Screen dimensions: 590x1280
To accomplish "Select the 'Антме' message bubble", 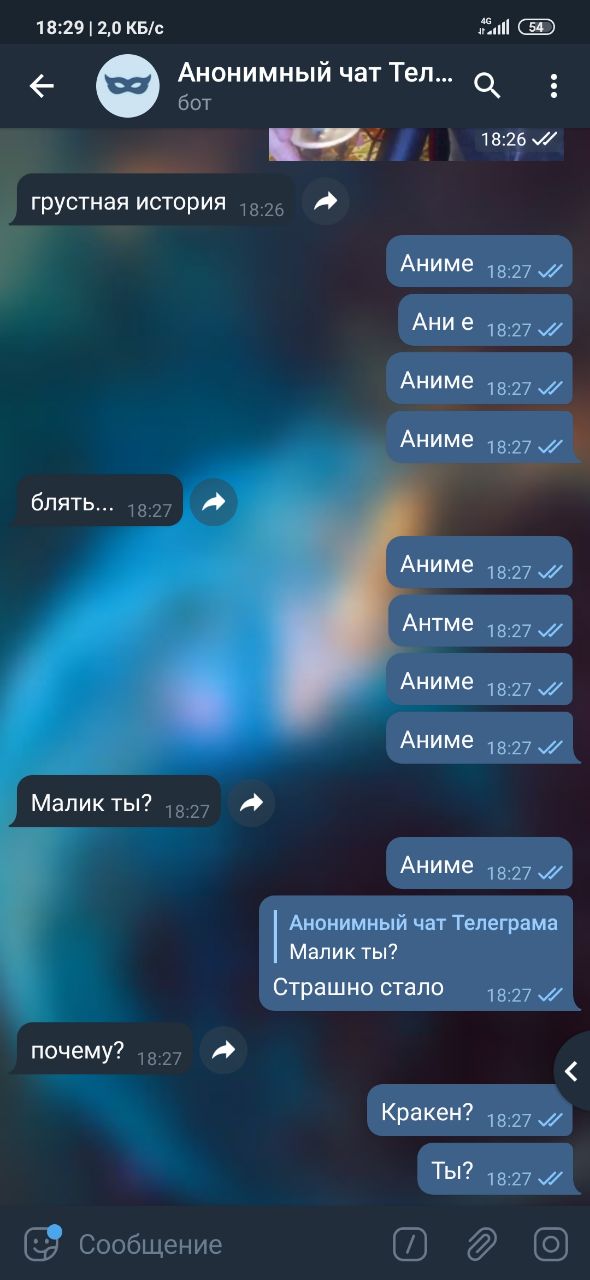I will (x=480, y=621).
